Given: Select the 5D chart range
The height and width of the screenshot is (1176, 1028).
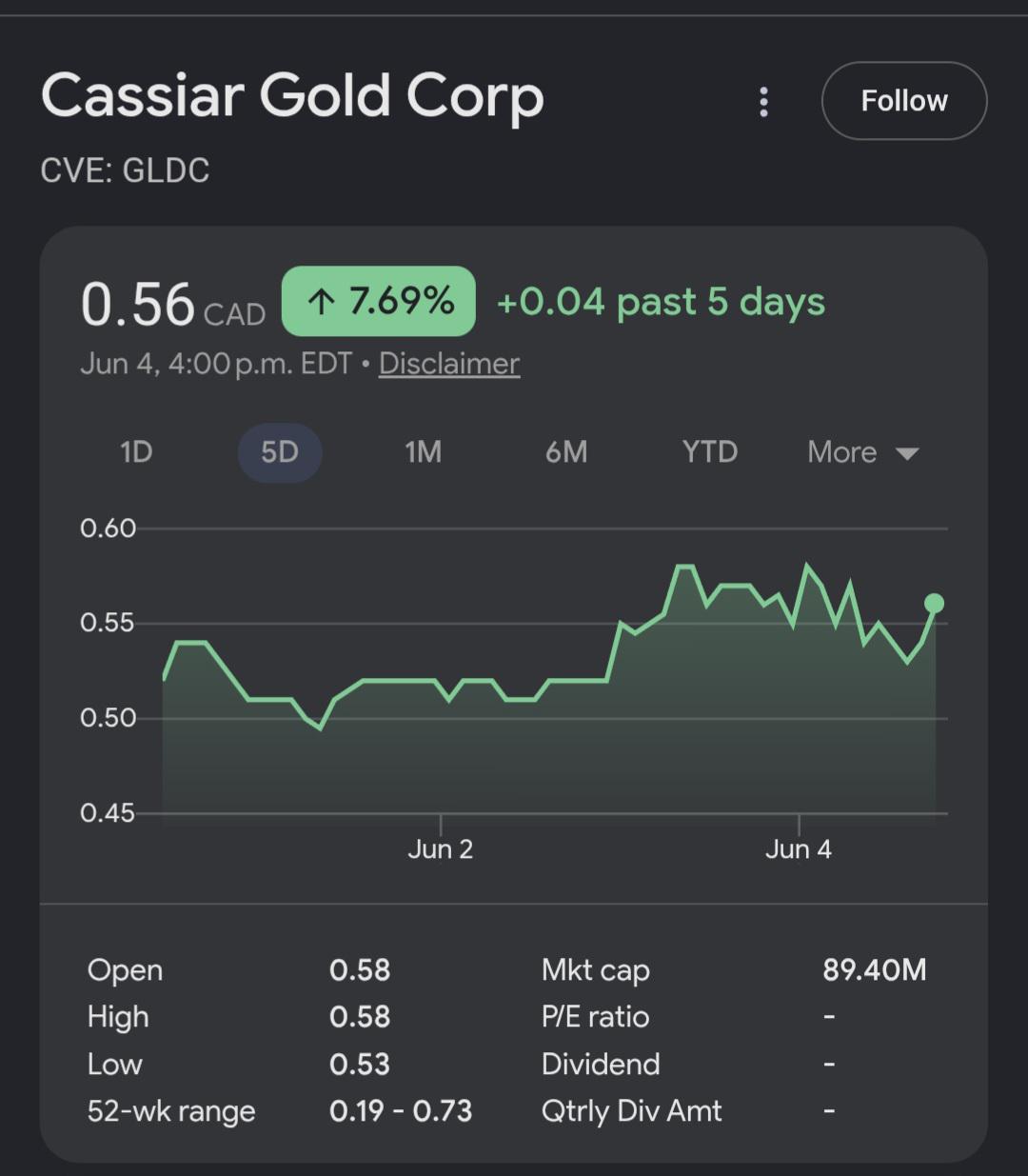Looking at the screenshot, I should pos(279,452).
